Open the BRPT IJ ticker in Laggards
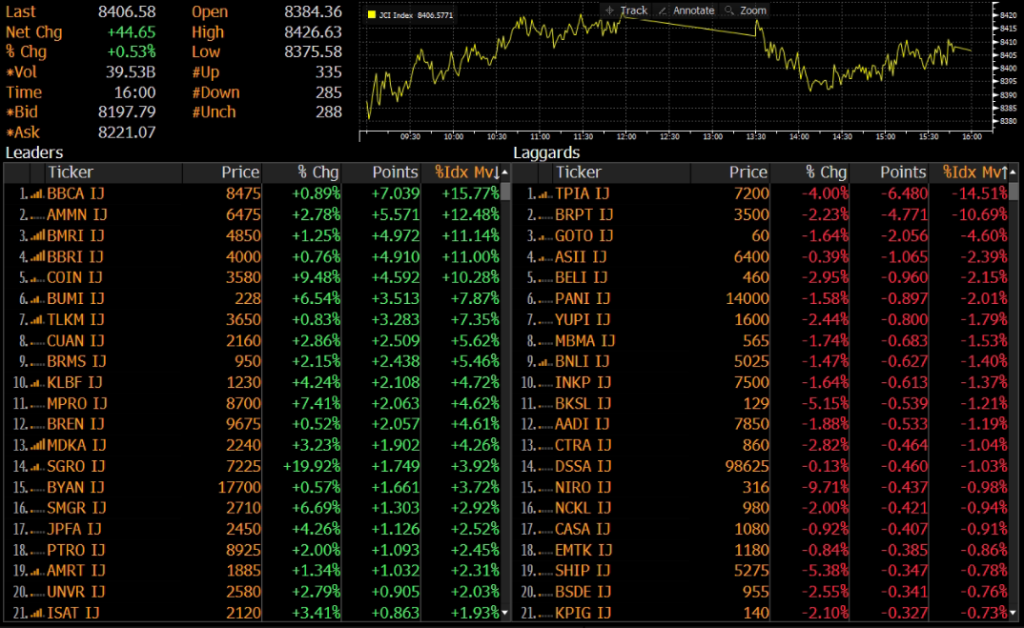 584,215
